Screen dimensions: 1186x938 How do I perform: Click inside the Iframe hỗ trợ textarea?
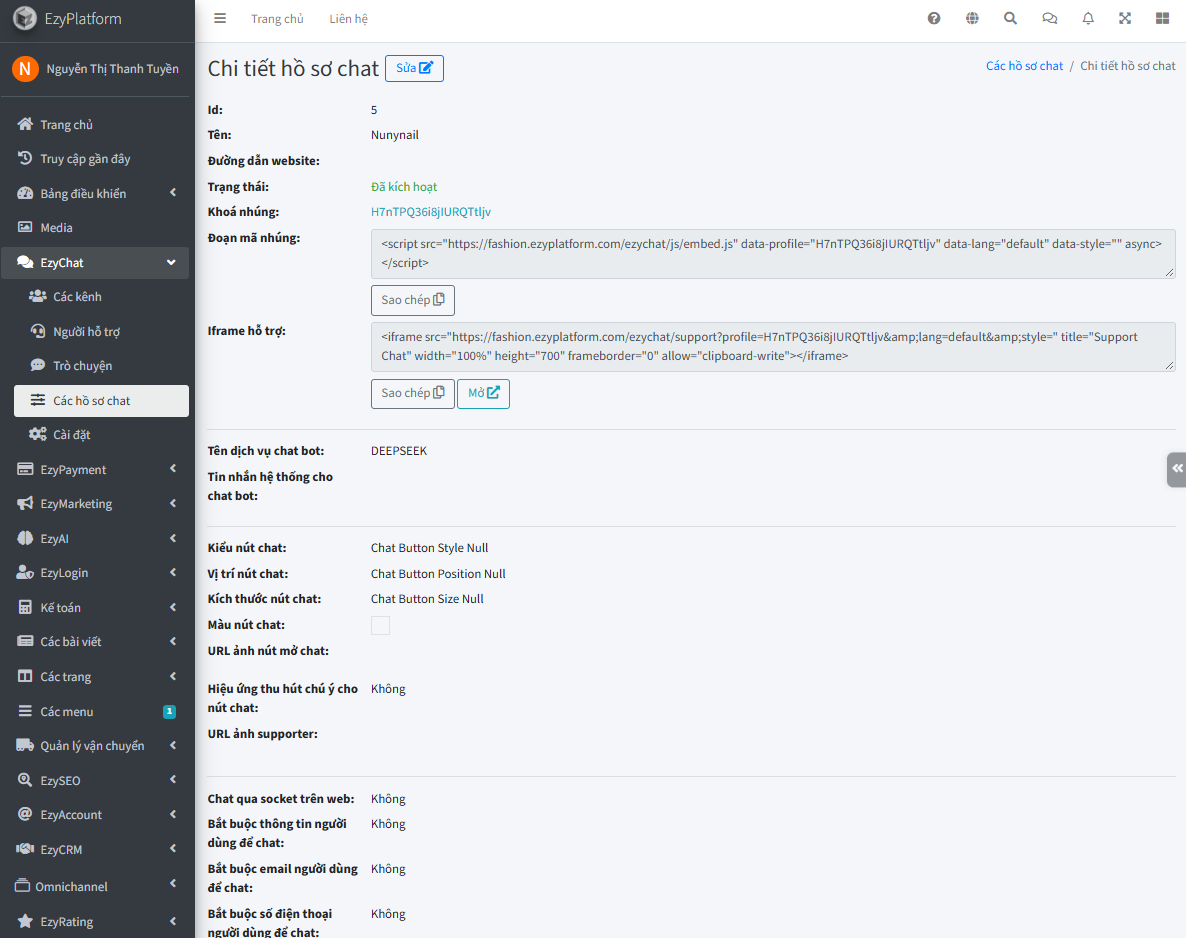[773, 346]
